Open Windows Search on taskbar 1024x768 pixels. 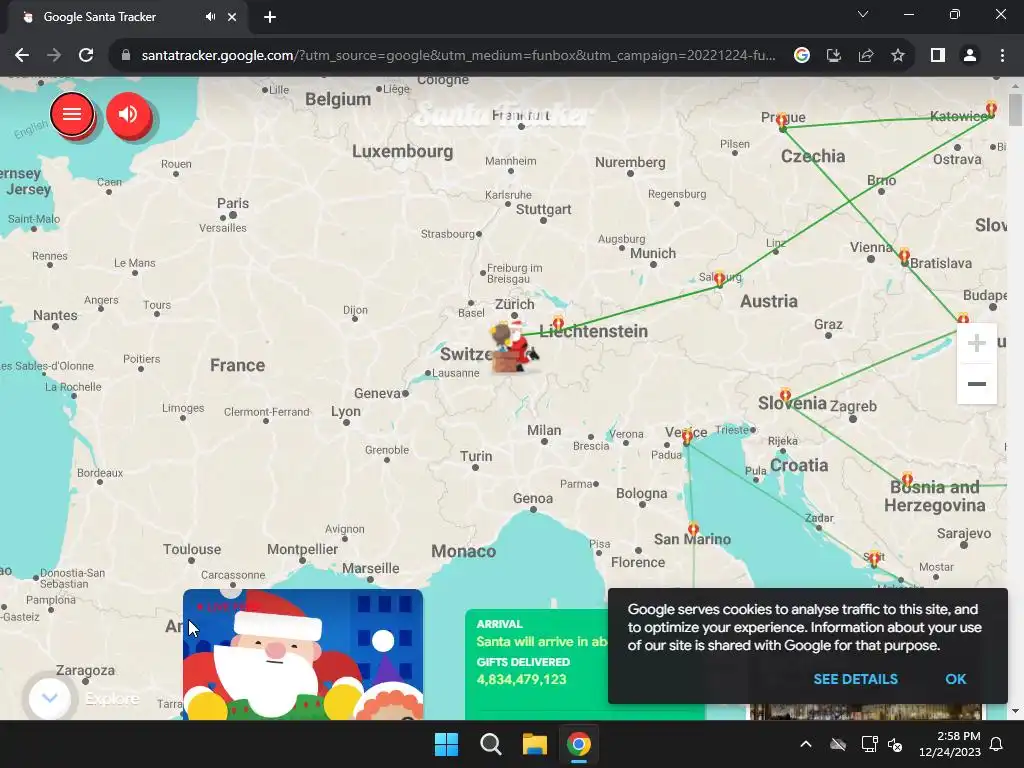click(x=490, y=744)
